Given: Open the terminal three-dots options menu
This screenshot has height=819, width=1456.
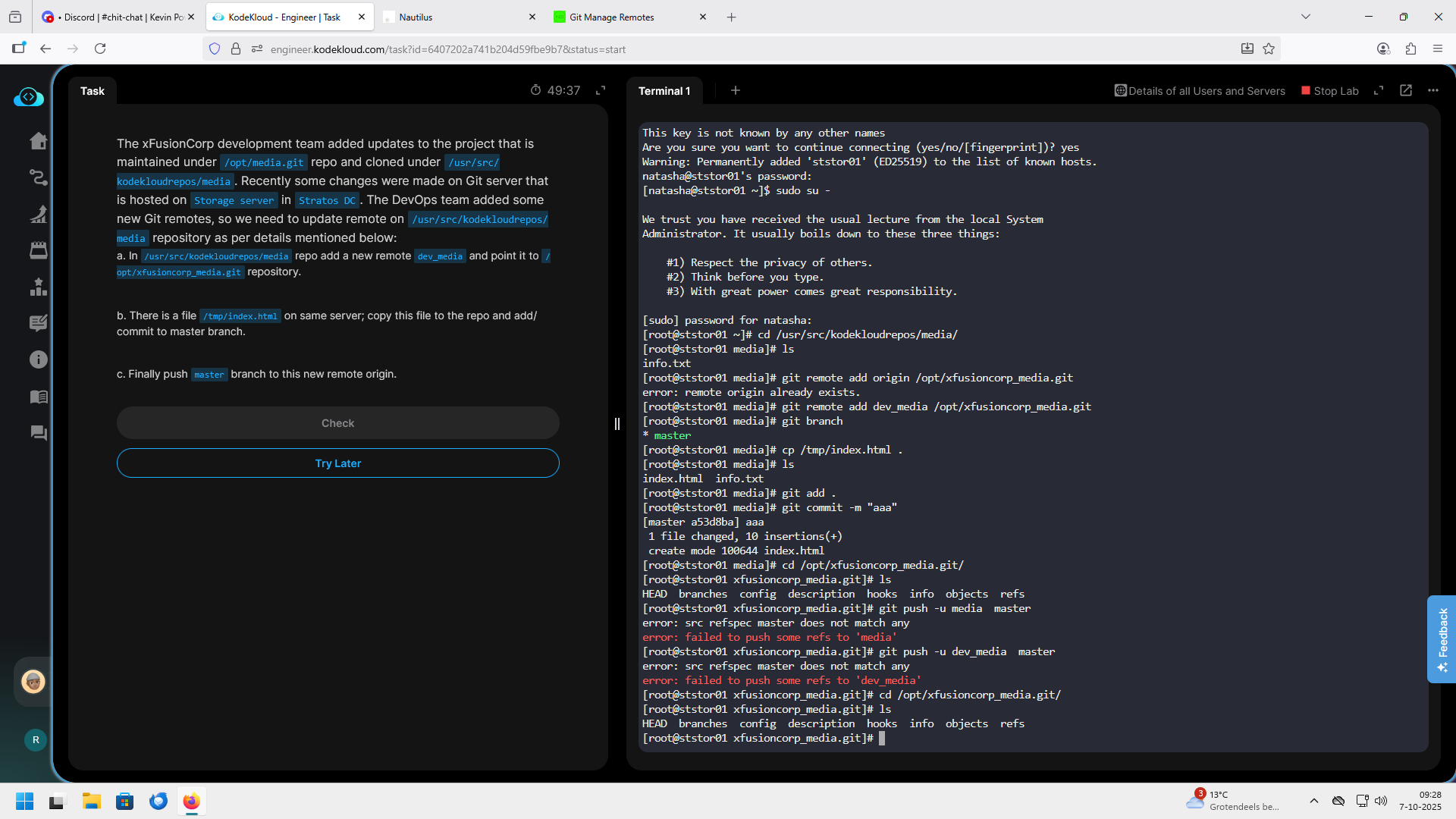Looking at the screenshot, I should click(x=1433, y=90).
